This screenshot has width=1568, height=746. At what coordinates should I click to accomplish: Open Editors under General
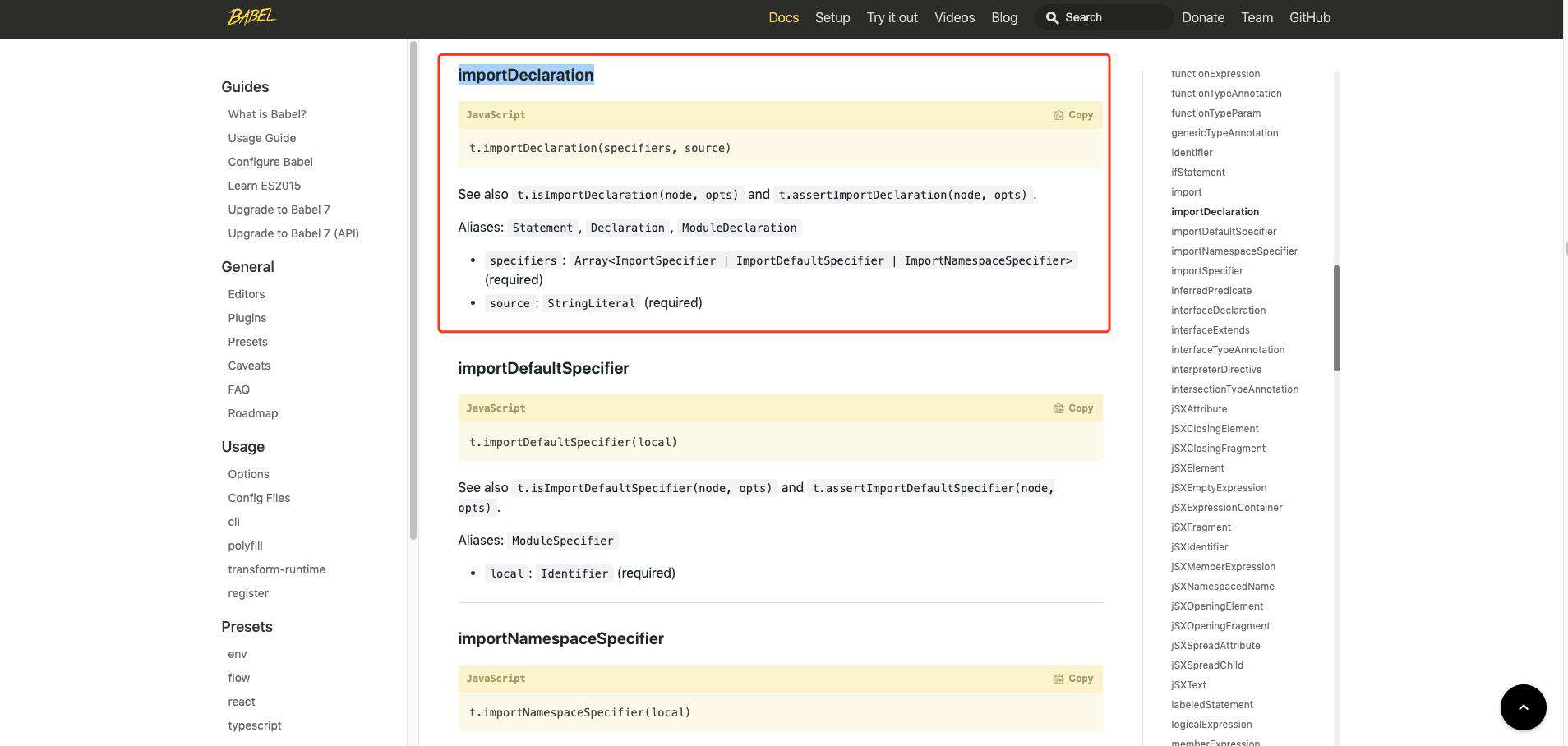[x=247, y=294]
